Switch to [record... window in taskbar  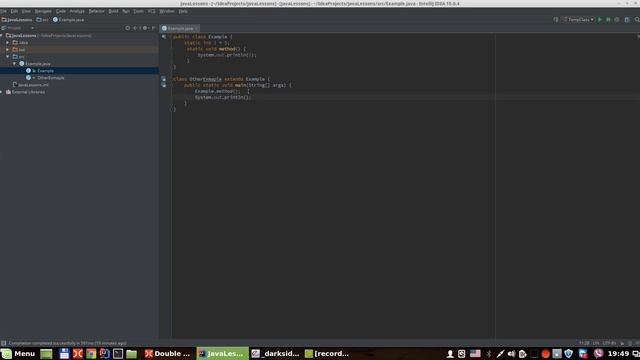click(x=327, y=353)
